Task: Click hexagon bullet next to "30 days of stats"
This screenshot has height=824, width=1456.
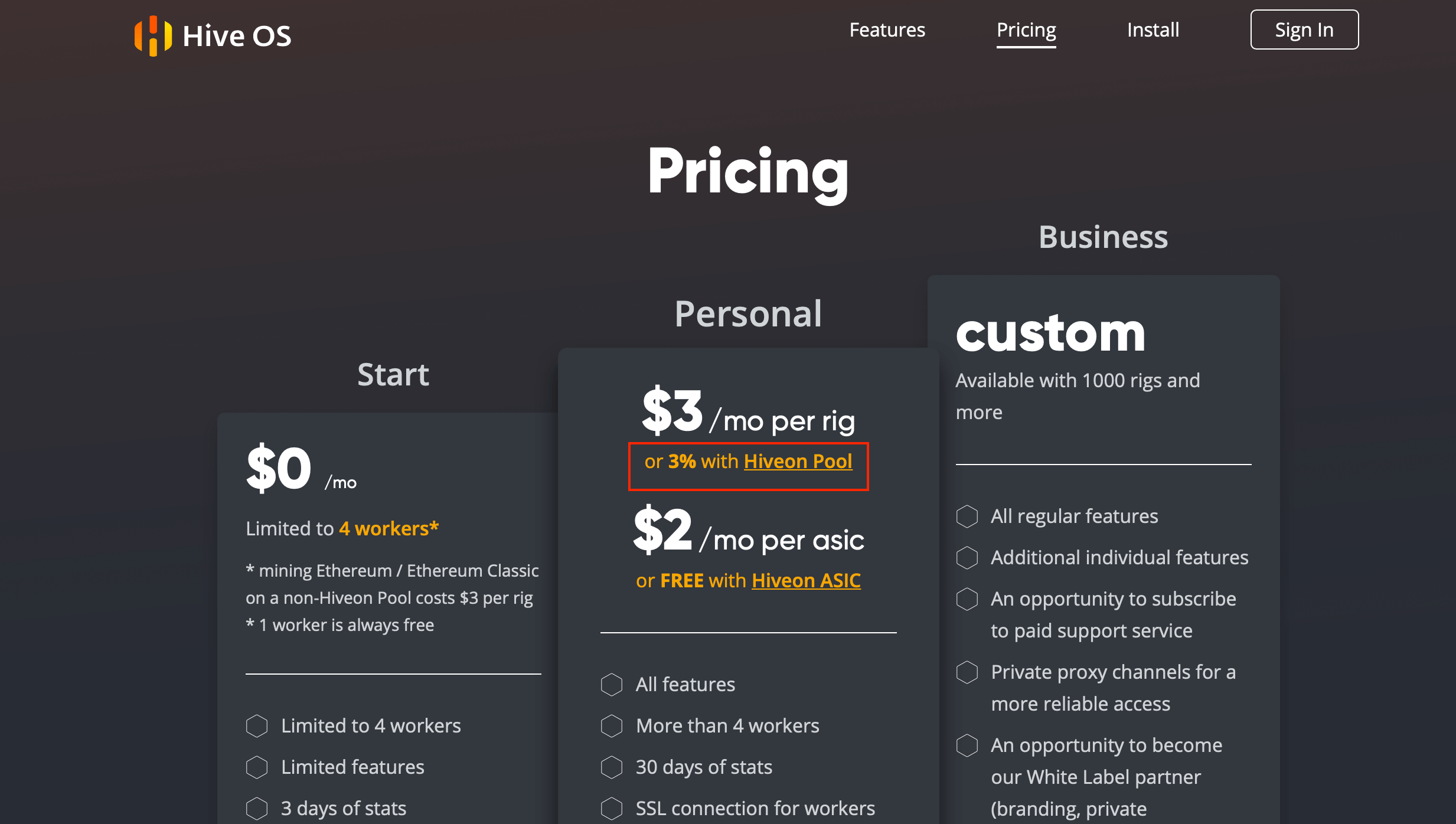Action: (612, 767)
